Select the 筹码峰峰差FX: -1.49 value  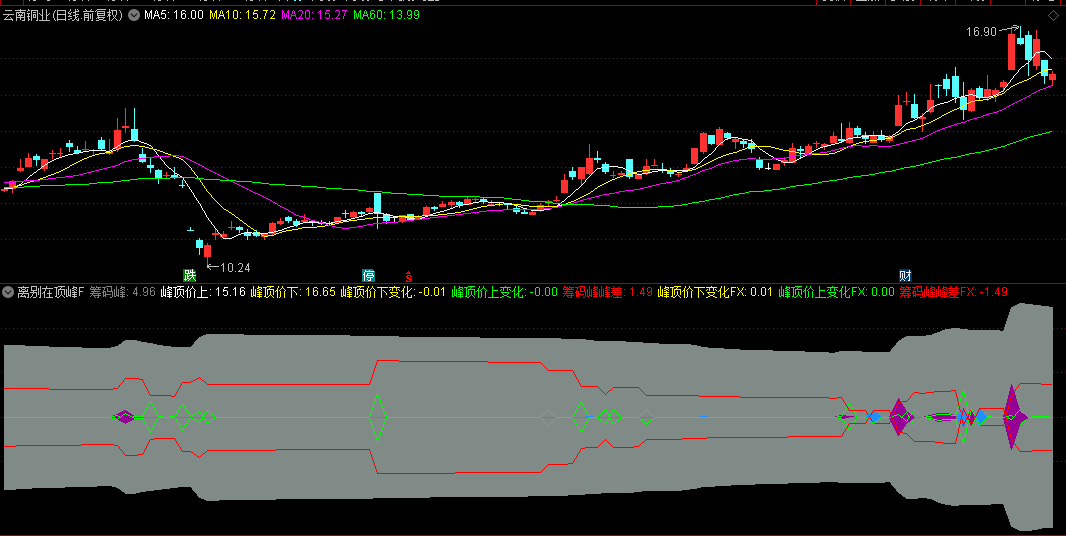tap(954, 292)
